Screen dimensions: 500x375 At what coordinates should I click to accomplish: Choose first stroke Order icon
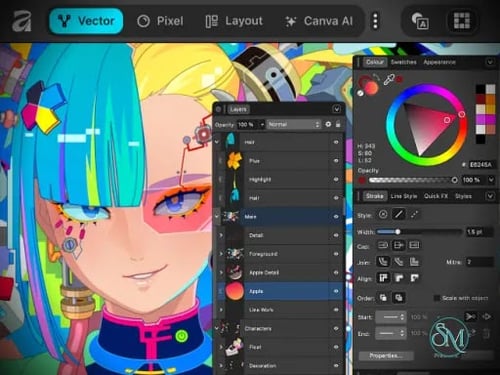(383, 298)
